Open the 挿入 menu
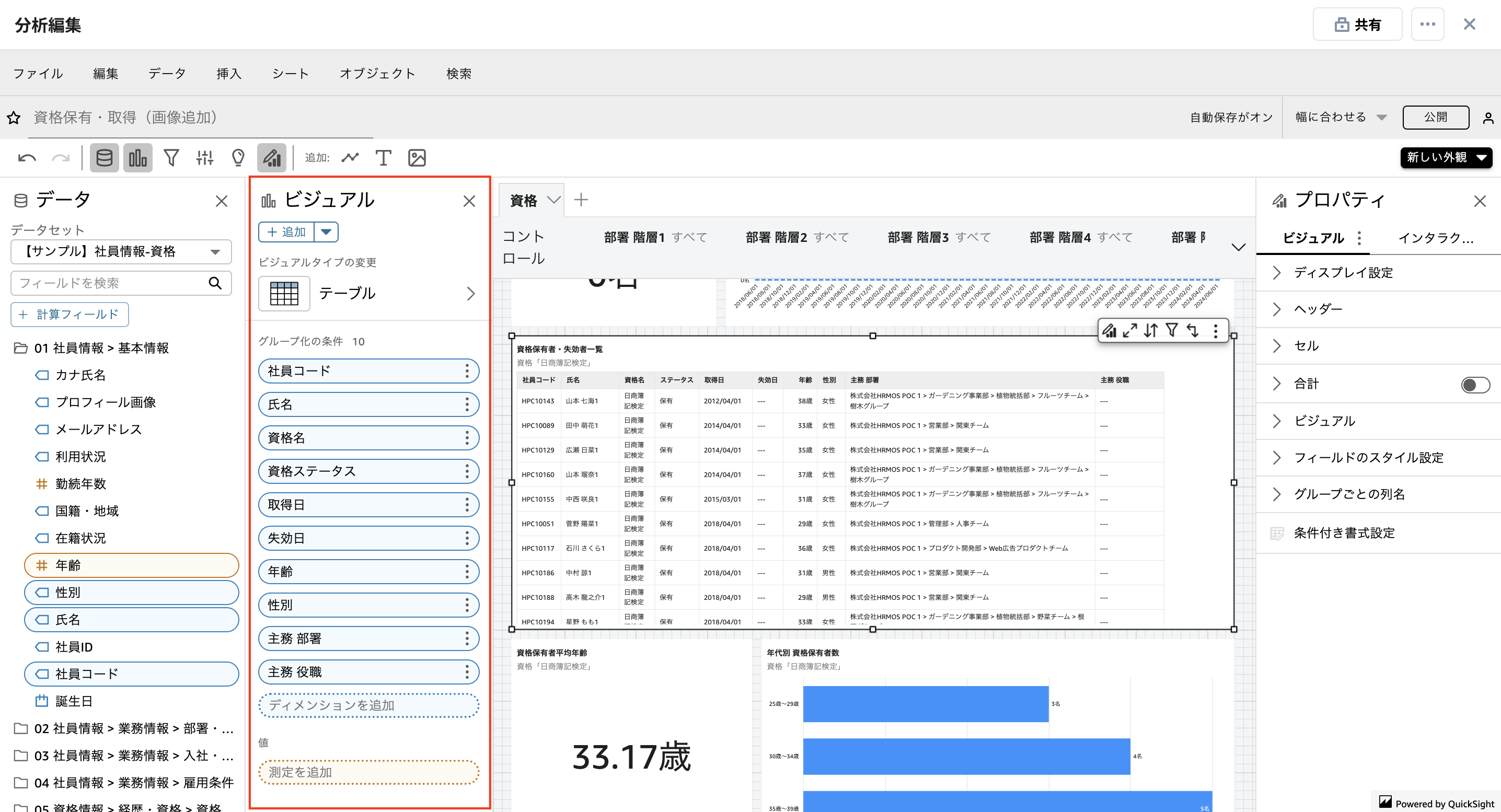This screenshot has width=1501, height=812. click(228, 73)
